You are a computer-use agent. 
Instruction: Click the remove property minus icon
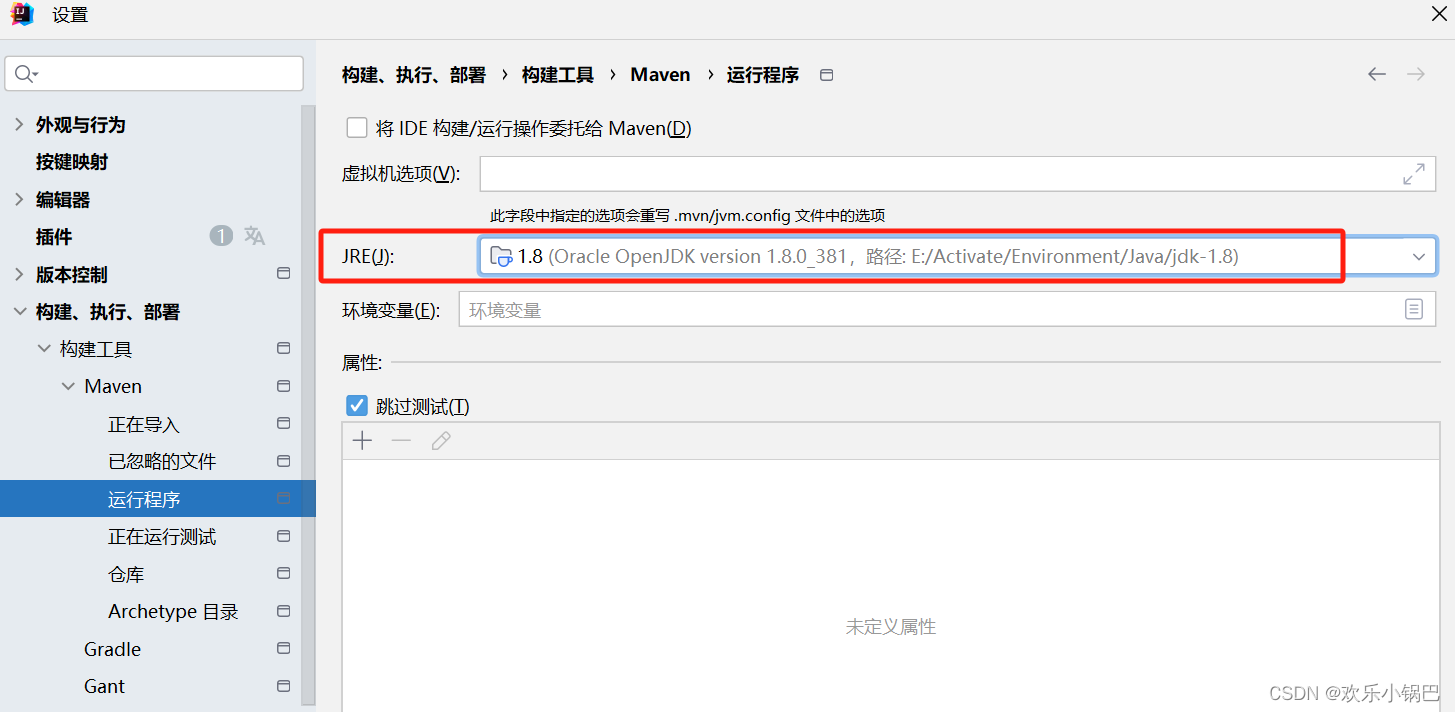click(400, 440)
